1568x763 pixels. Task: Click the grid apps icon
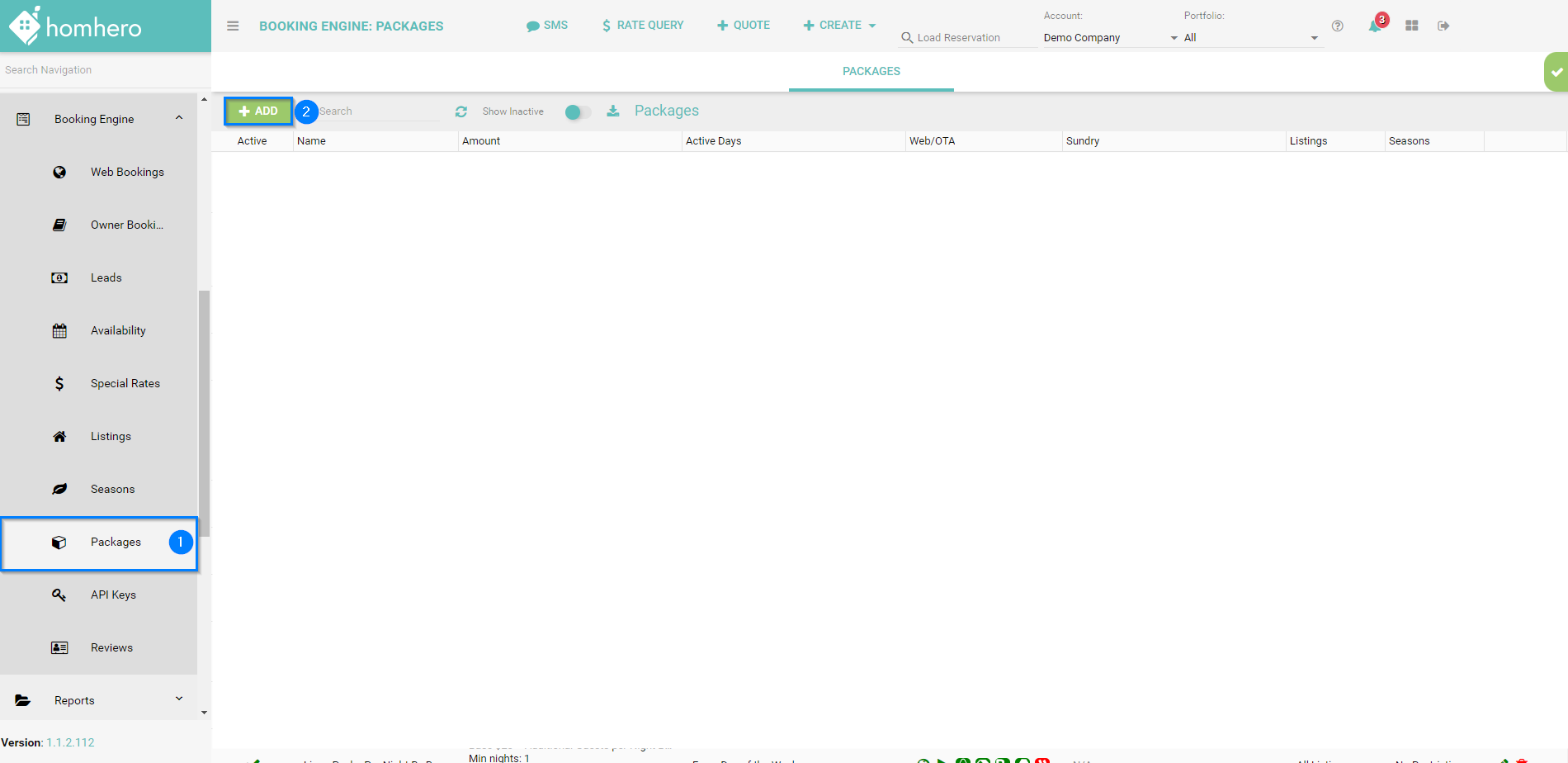point(1412,26)
